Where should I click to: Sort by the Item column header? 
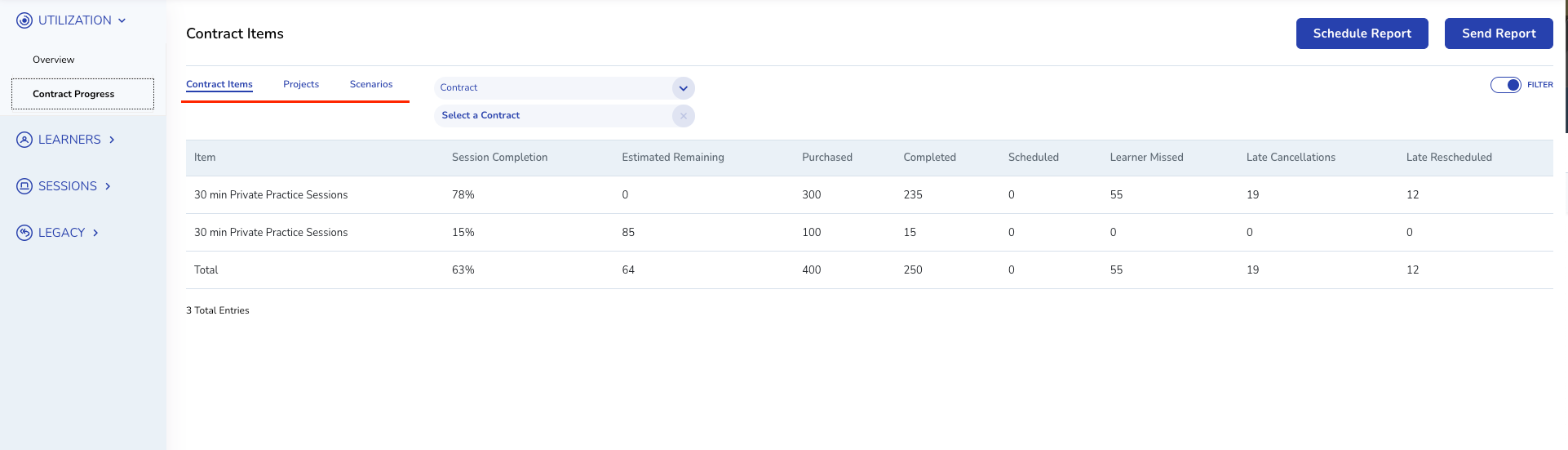[x=205, y=158]
